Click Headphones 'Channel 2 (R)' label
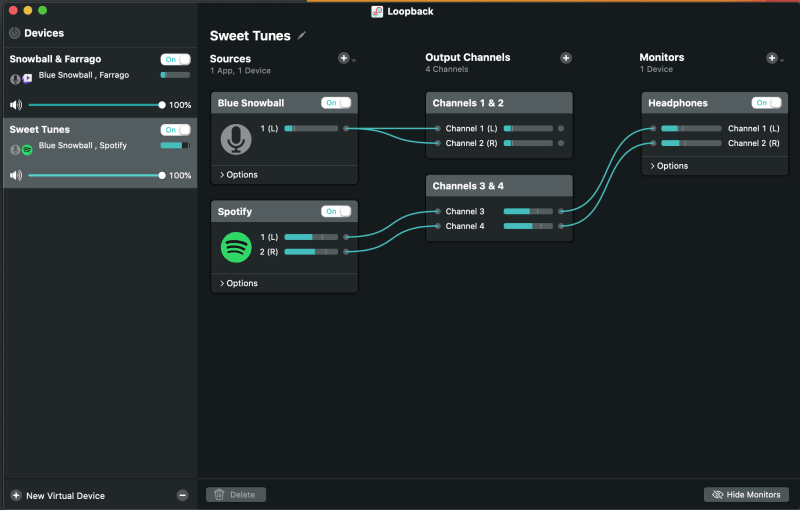Screen dimensions: 800x510 [x=754, y=143]
